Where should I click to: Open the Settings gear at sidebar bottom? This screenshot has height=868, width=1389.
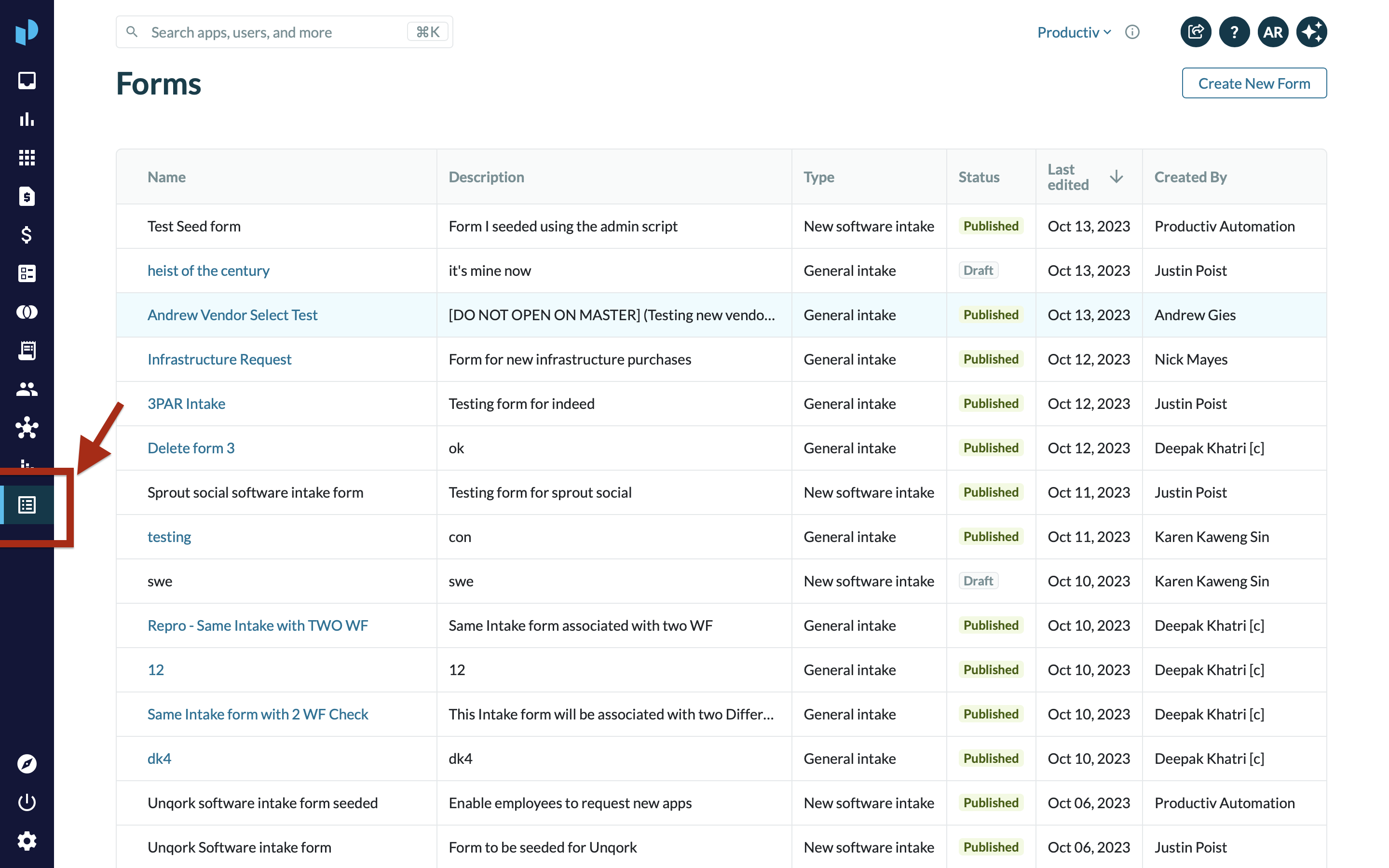pyautogui.click(x=27, y=841)
